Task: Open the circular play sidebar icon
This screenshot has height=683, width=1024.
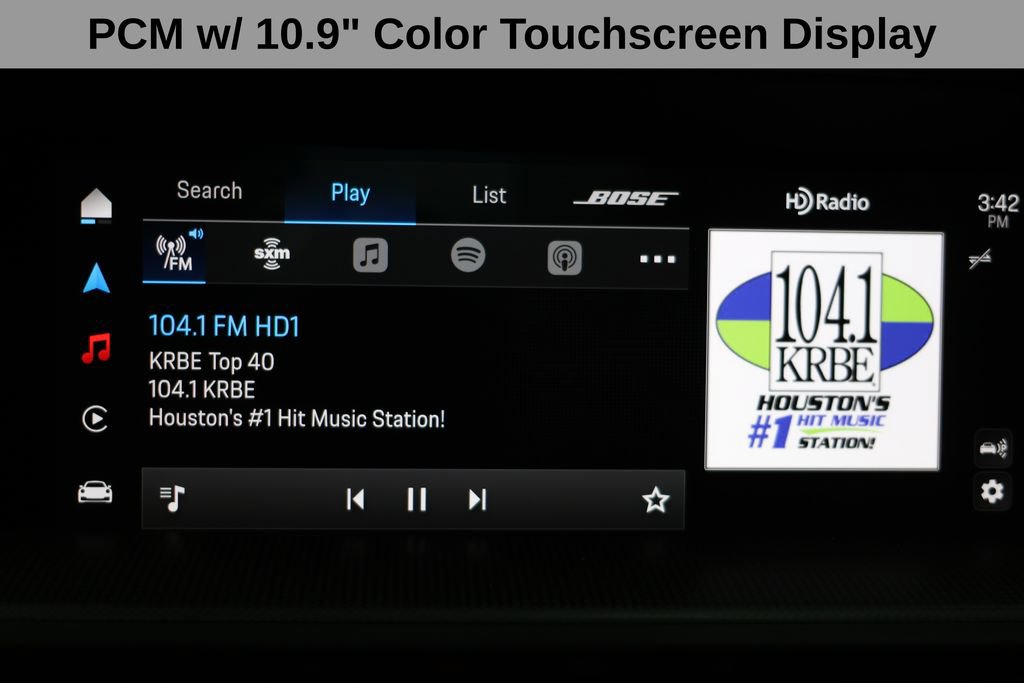Action: tap(95, 419)
